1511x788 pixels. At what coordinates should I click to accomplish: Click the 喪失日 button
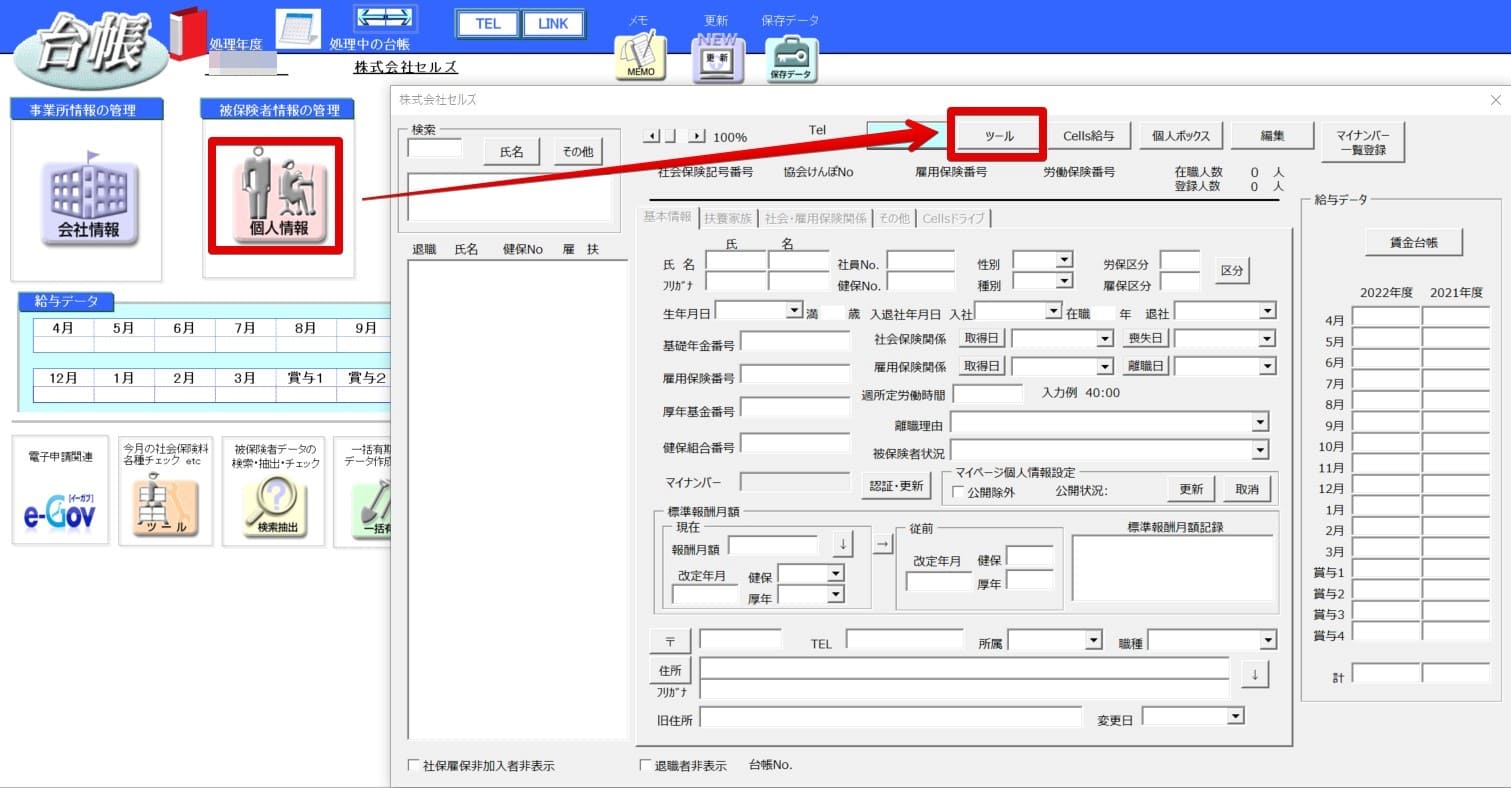click(x=1146, y=339)
